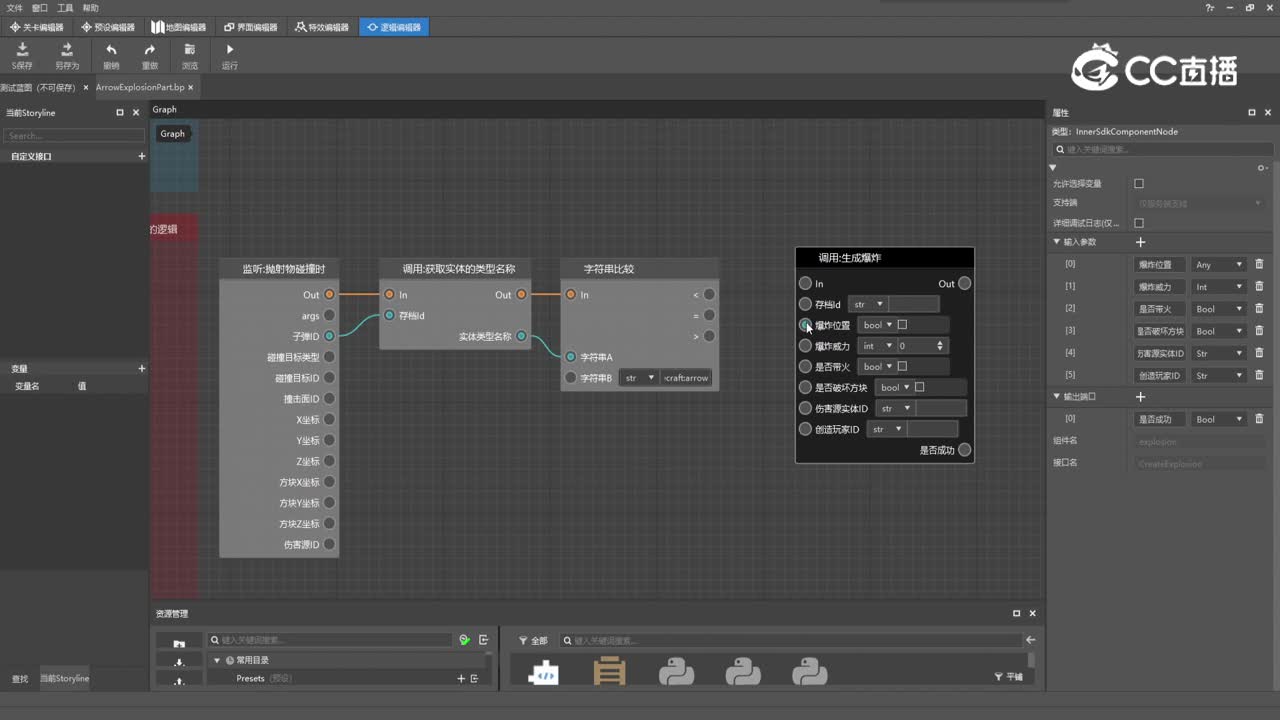Redo with the 重做 arrow icon
Image resolution: width=1280 pixels, height=720 pixels.
pyautogui.click(x=150, y=50)
